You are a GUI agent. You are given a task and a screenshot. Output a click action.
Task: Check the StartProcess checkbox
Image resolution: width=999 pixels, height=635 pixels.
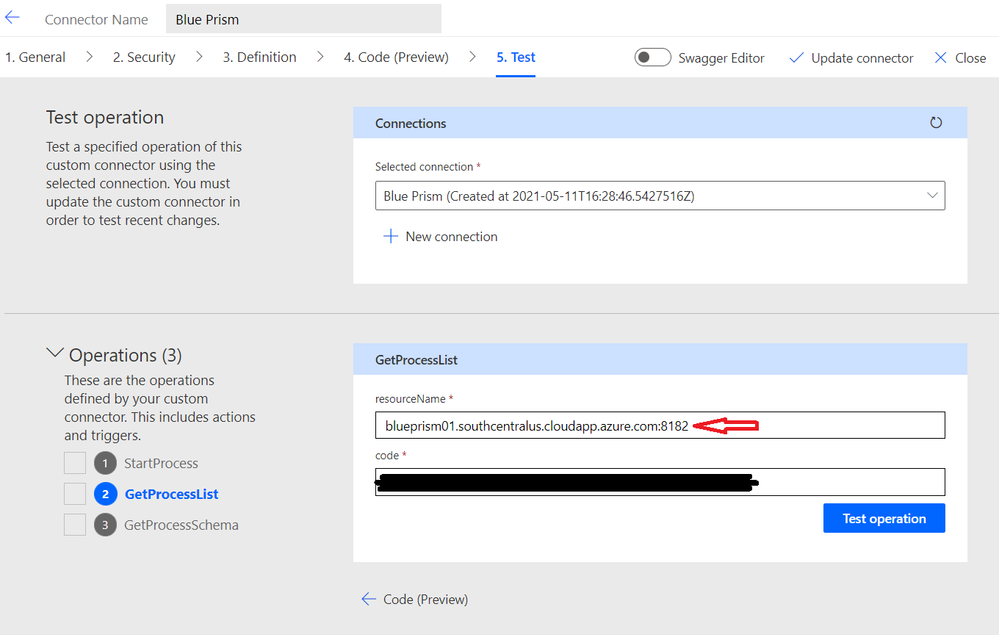coord(75,463)
